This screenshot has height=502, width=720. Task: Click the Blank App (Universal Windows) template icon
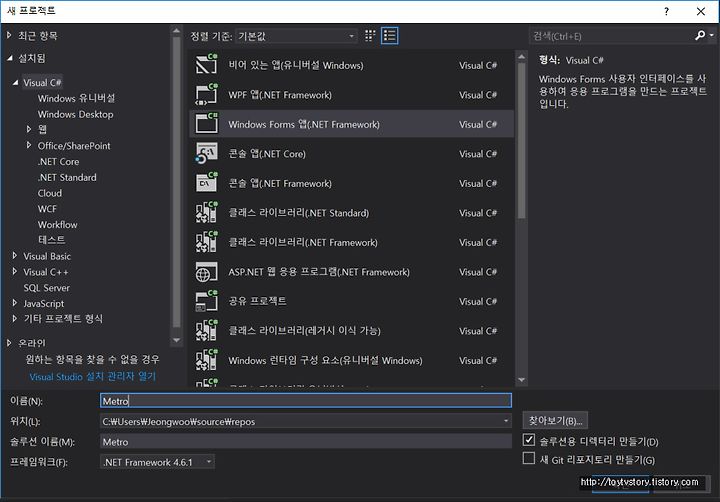(207, 65)
